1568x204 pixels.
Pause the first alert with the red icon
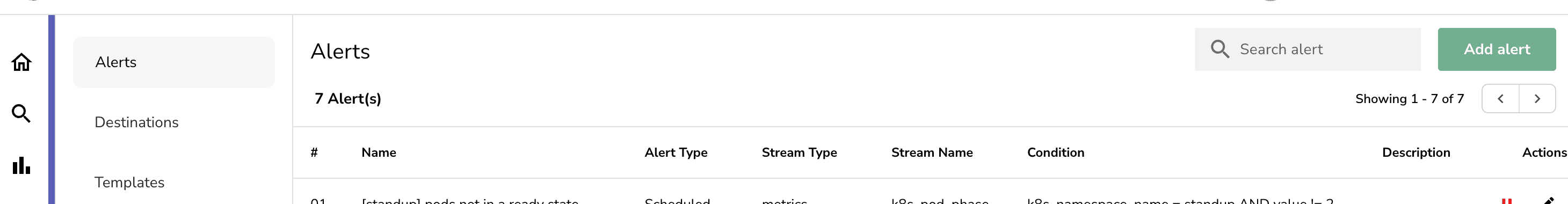[1506, 201]
